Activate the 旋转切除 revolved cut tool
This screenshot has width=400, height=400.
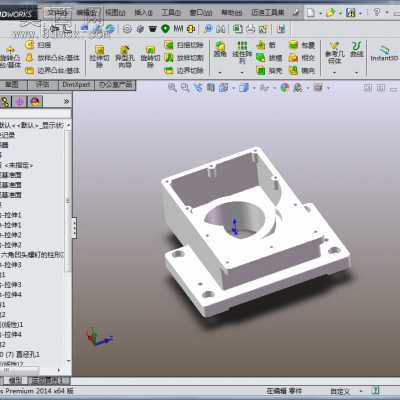click(x=150, y=56)
